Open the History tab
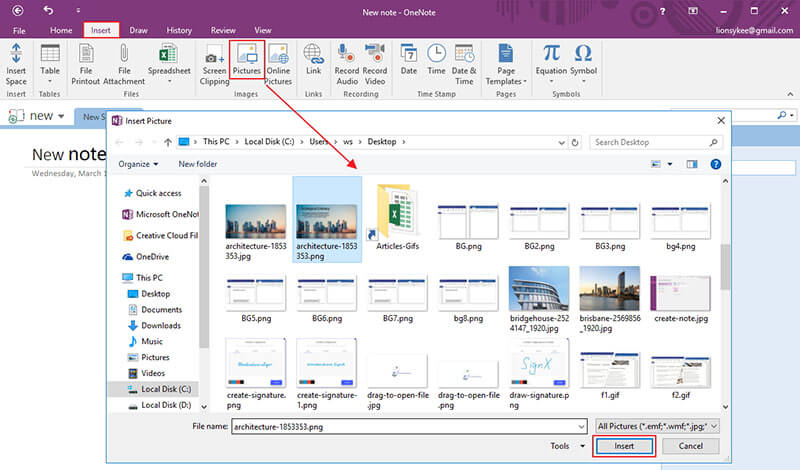 (179, 30)
